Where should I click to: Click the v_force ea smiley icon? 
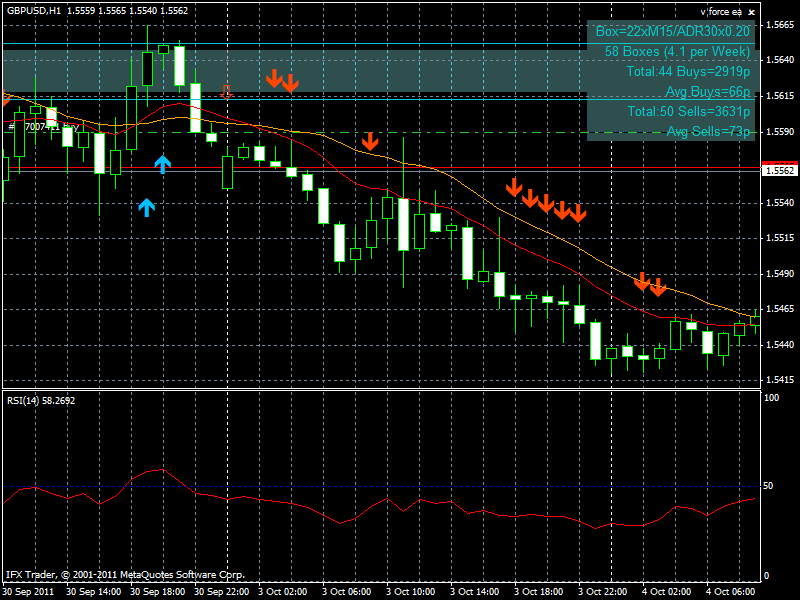point(749,11)
